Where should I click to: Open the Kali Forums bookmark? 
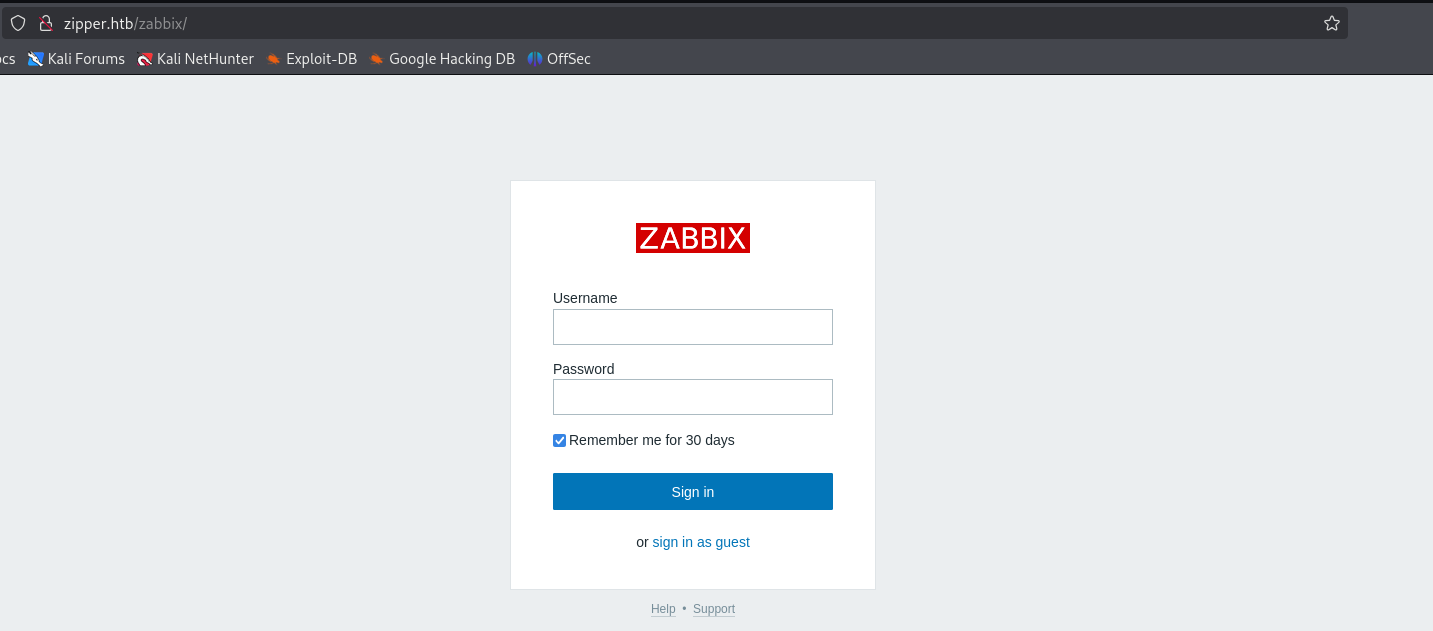(77, 59)
